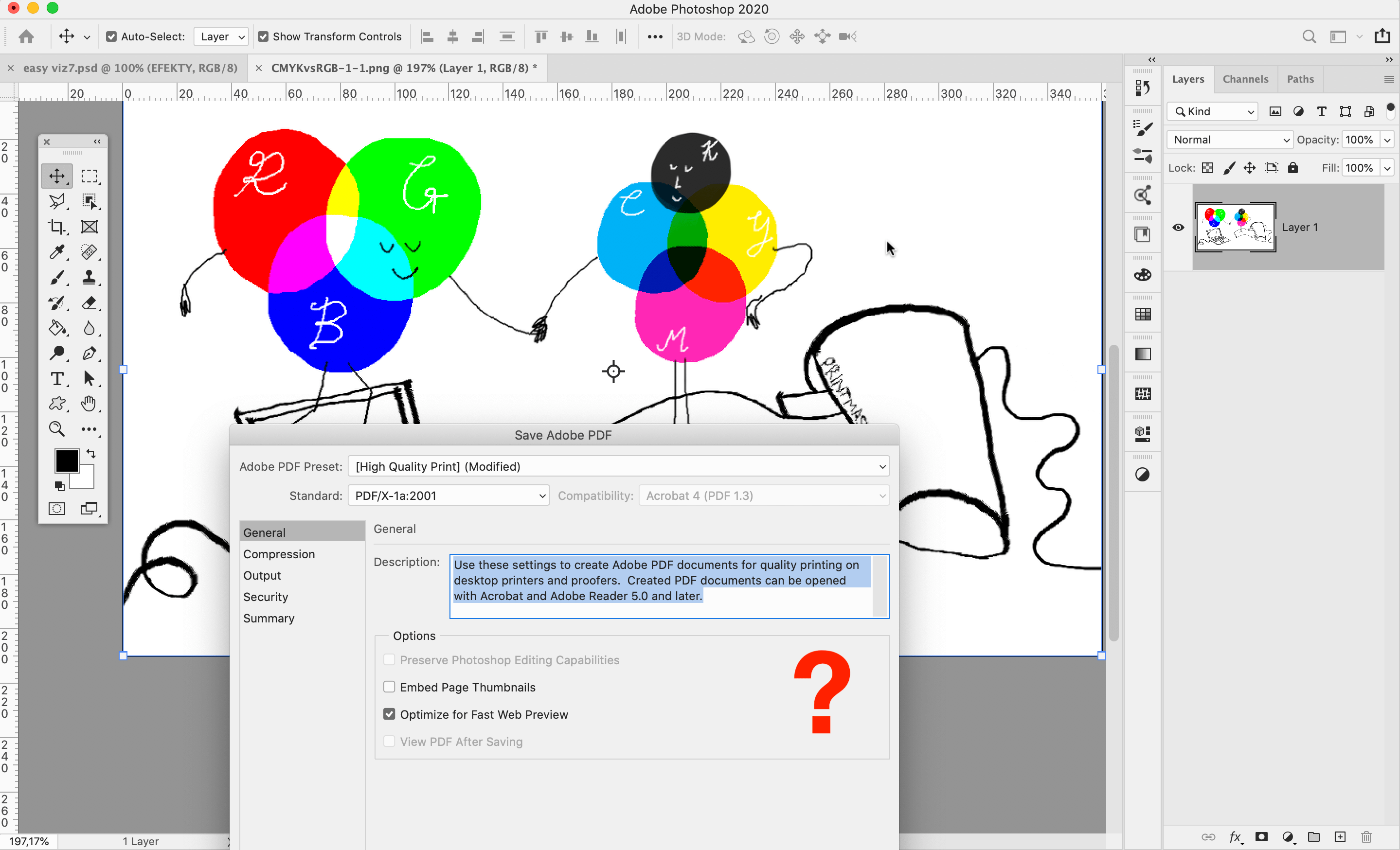
Task: Select the Crop tool
Action: (57, 227)
